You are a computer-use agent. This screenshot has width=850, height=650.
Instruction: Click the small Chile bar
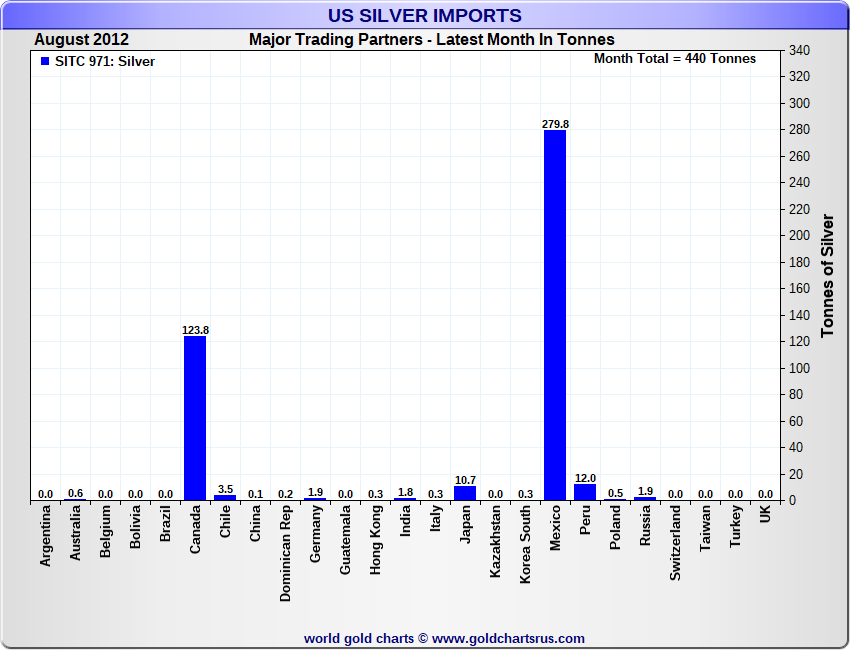click(225, 497)
